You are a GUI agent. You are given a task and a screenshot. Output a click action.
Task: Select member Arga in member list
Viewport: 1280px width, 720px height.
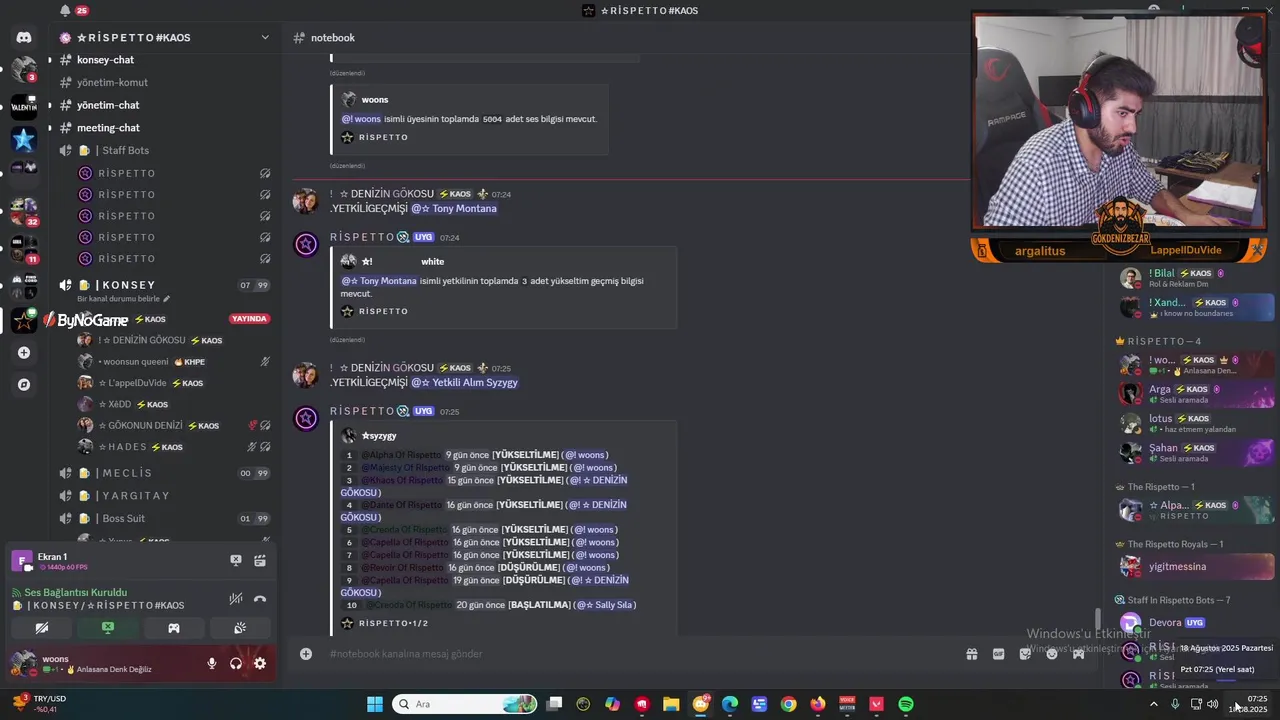1195,394
